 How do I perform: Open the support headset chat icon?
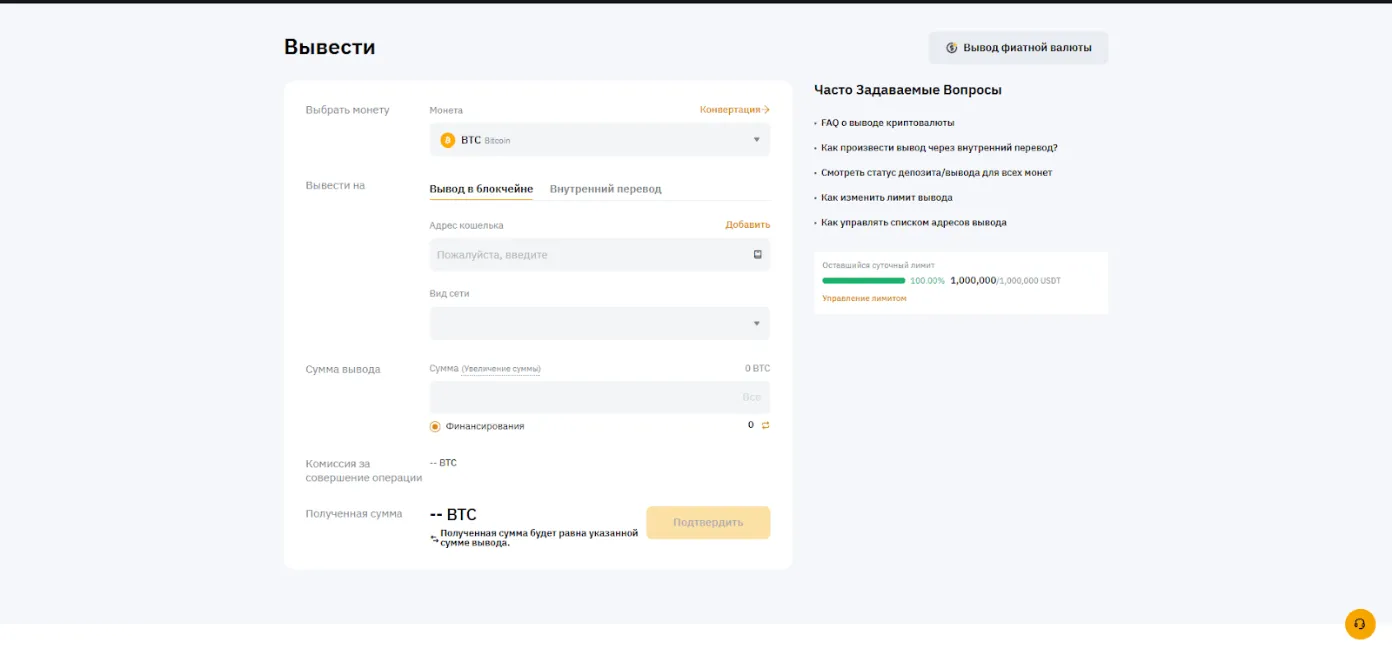[x=1359, y=624]
